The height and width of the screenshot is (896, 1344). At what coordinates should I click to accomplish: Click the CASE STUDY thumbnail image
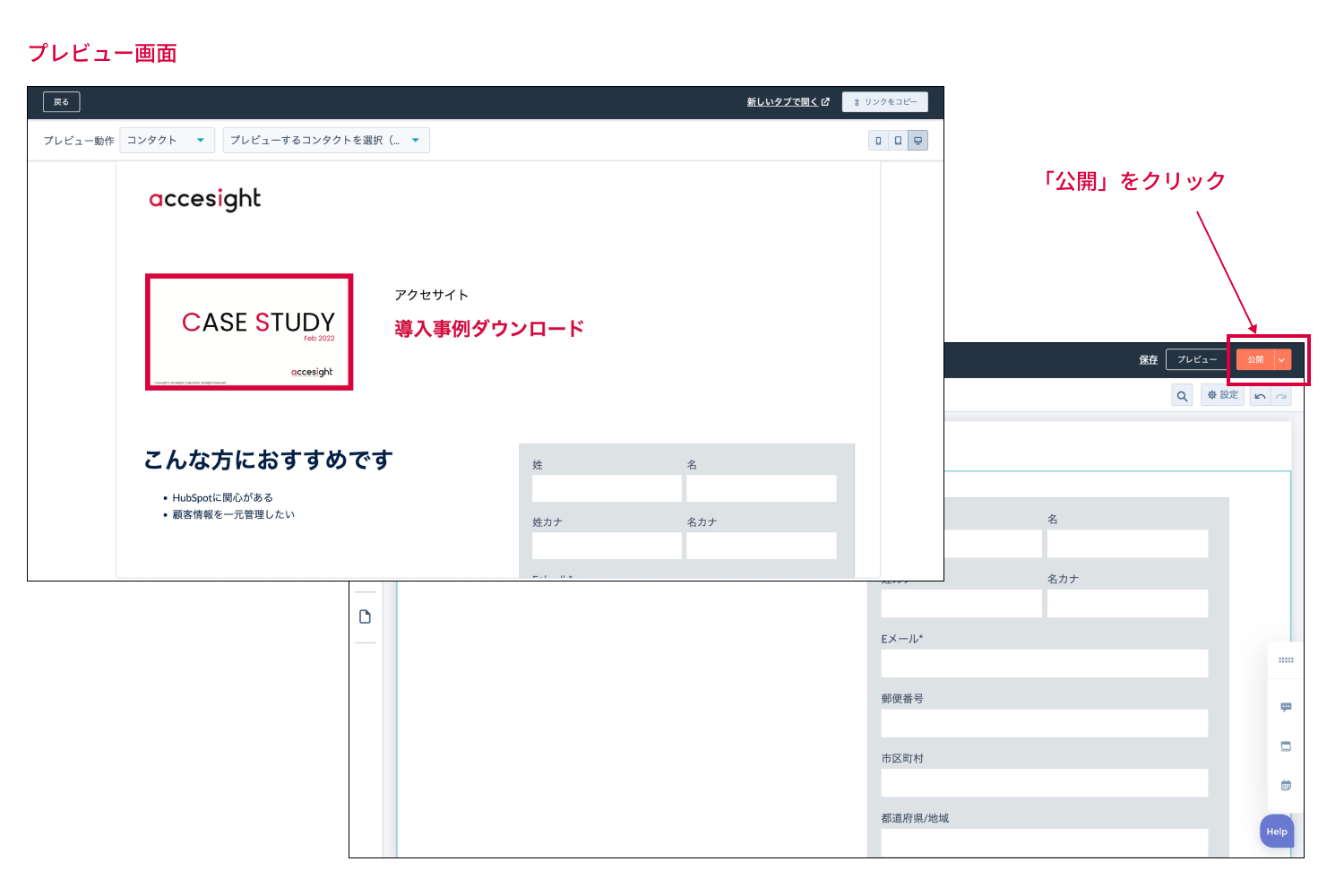(x=249, y=332)
